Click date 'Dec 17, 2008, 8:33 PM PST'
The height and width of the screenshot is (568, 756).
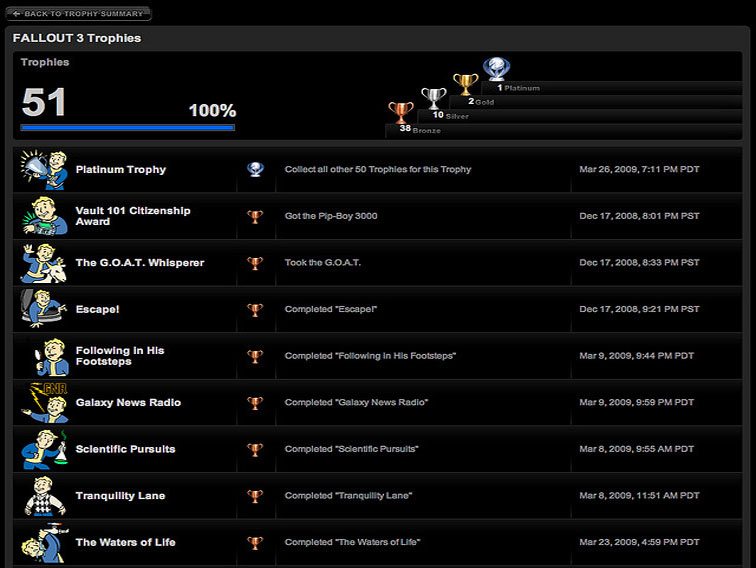(639, 263)
